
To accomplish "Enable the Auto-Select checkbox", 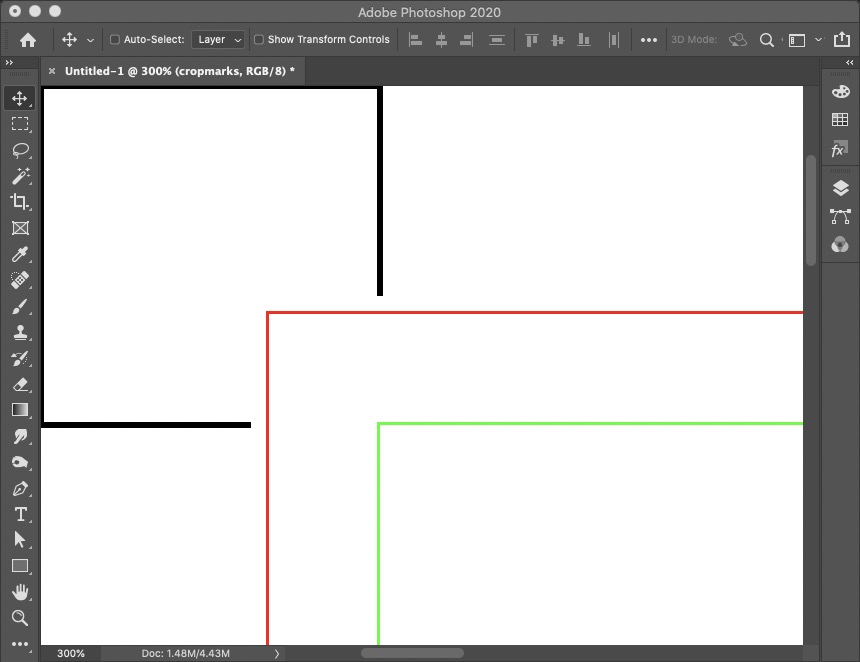I will (x=114, y=39).
